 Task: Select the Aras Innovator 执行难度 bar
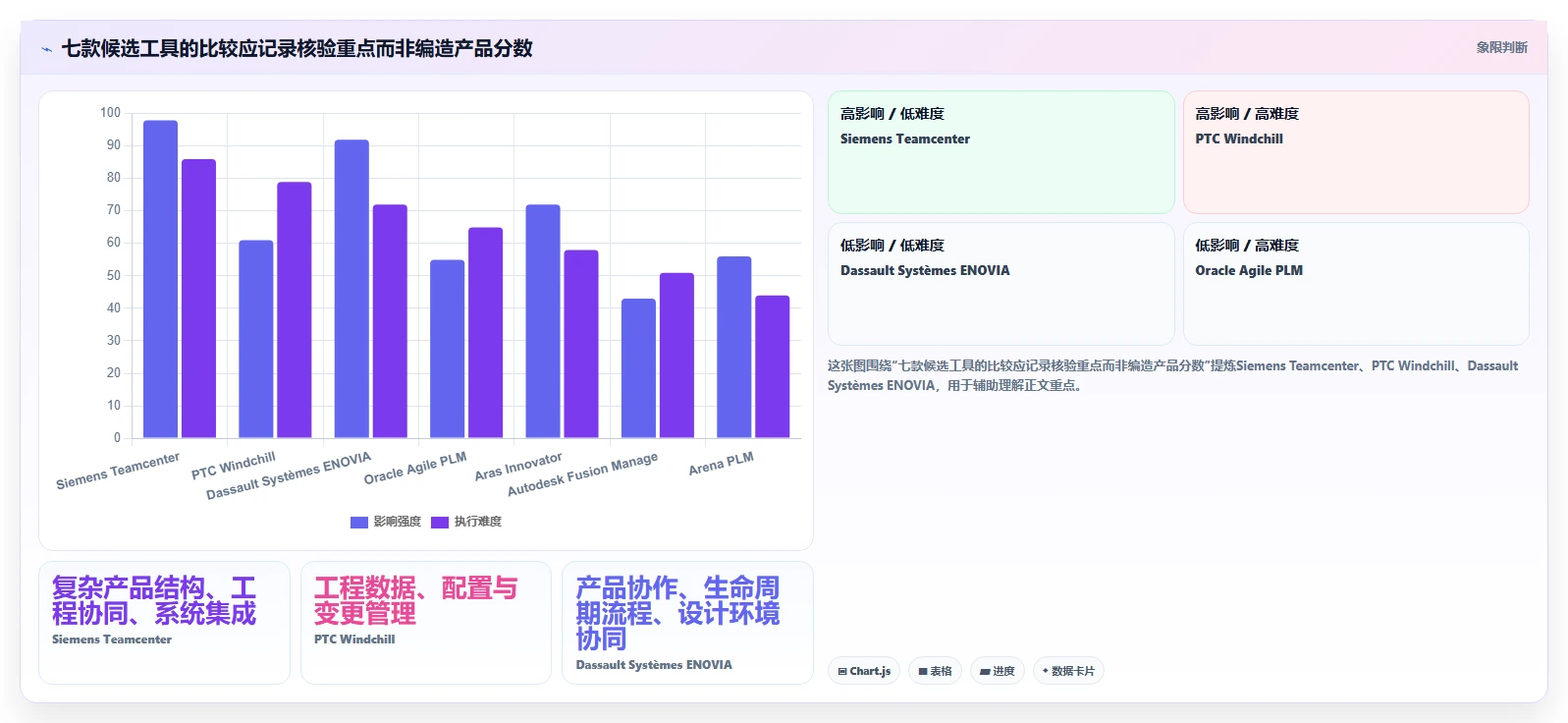(581, 344)
